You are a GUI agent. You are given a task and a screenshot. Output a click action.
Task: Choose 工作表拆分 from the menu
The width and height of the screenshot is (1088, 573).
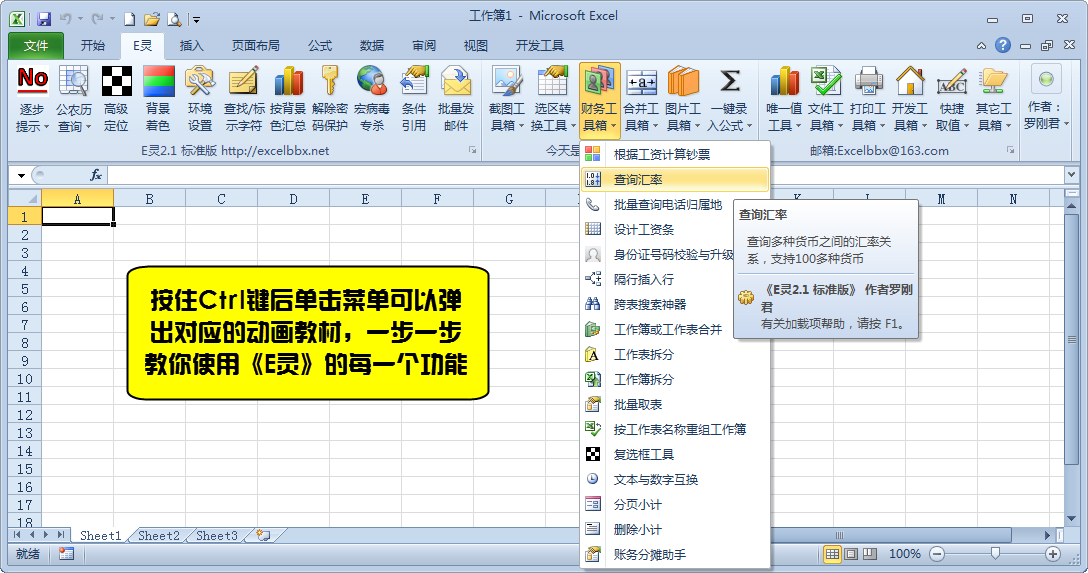675,354
